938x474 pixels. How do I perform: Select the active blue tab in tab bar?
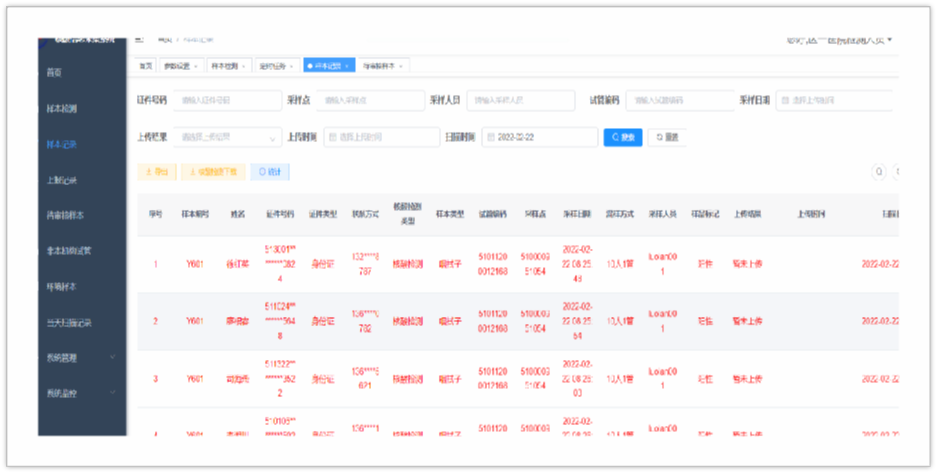326,66
